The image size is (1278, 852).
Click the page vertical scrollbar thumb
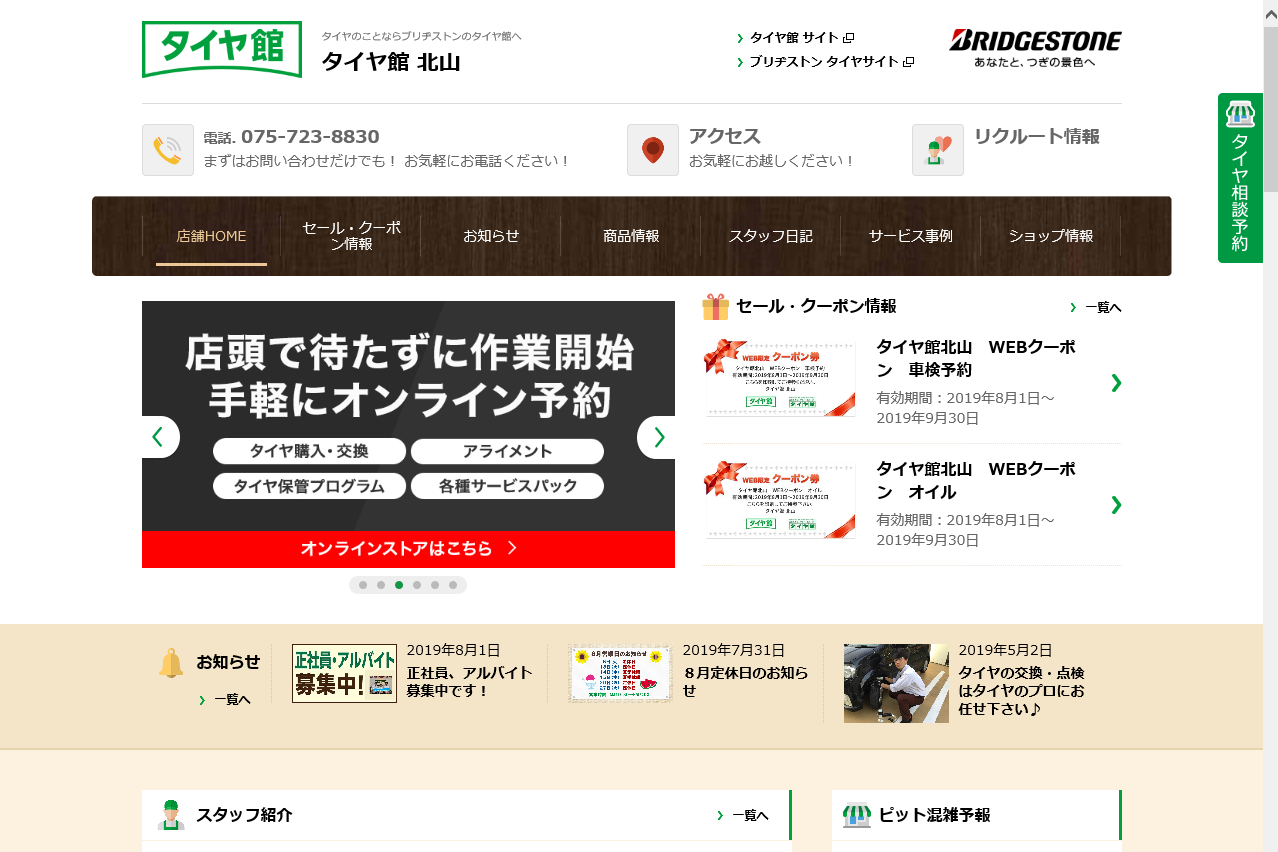tap(1270, 110)
